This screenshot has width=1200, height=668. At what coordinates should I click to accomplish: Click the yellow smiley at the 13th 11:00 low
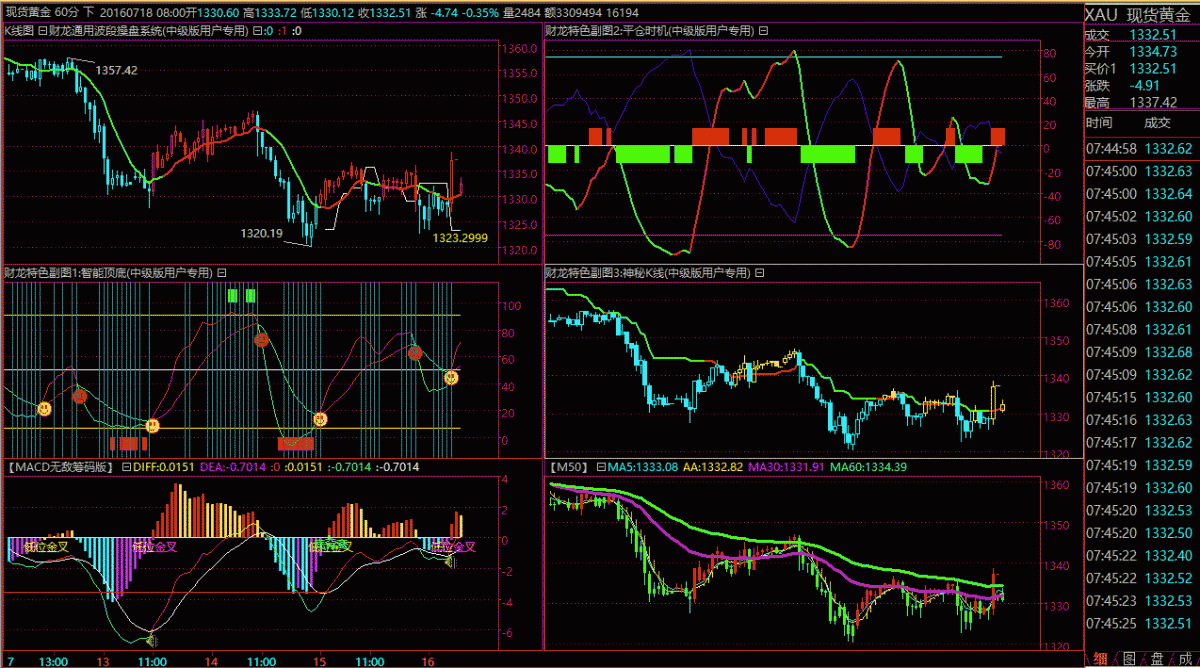click(152, 425)
